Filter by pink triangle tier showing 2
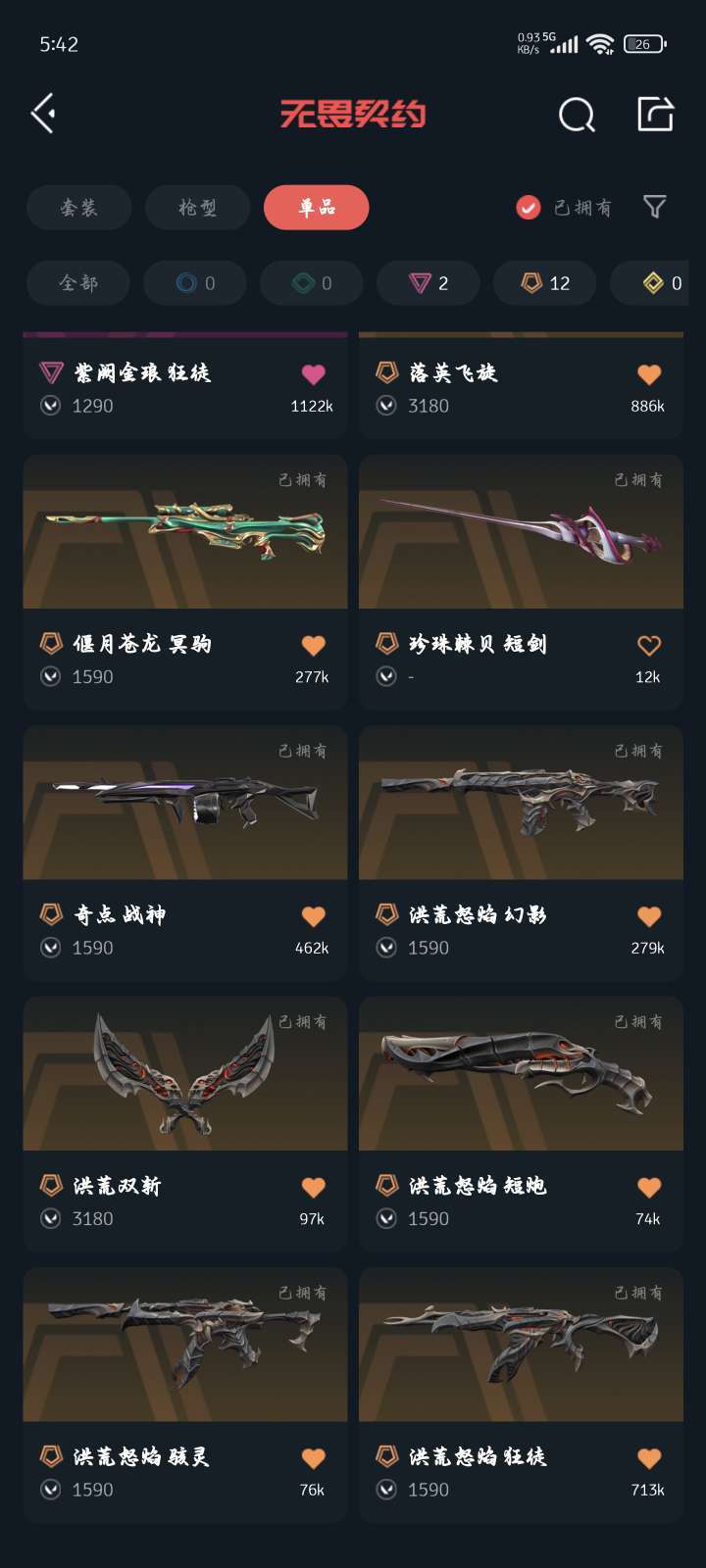 coord(429,283)
